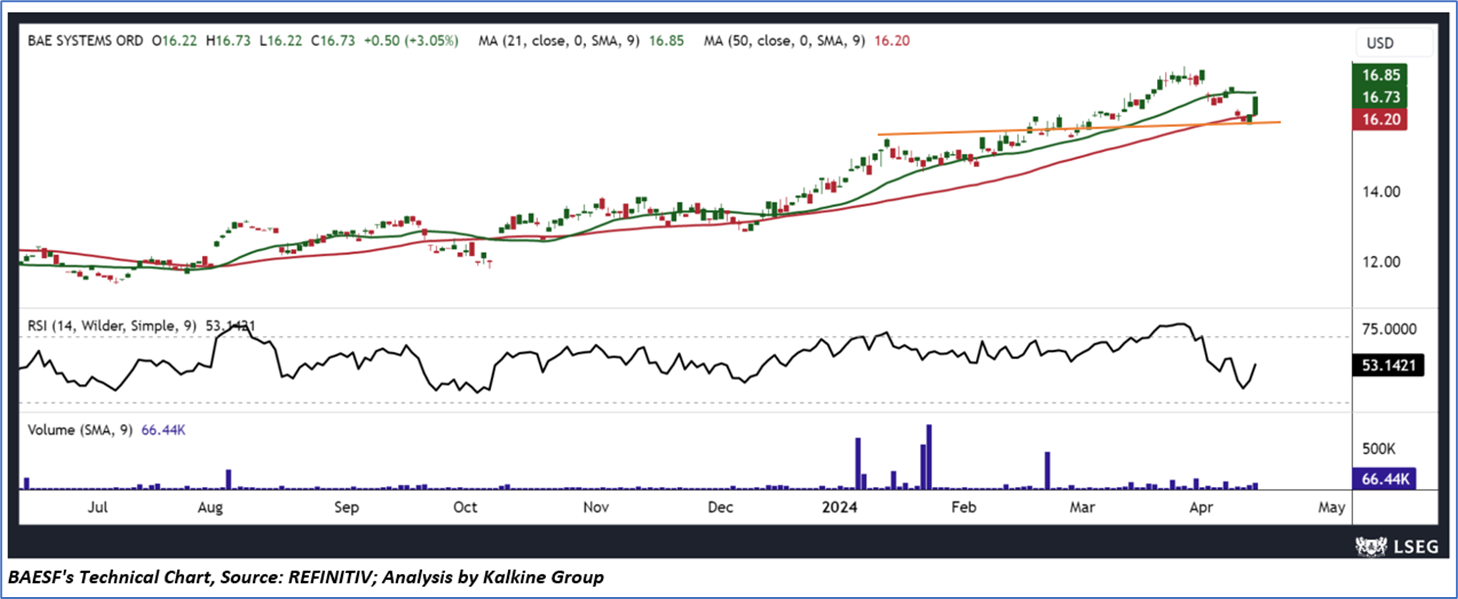
Task: Click the Feb date axis label
Action: [962, 508]
